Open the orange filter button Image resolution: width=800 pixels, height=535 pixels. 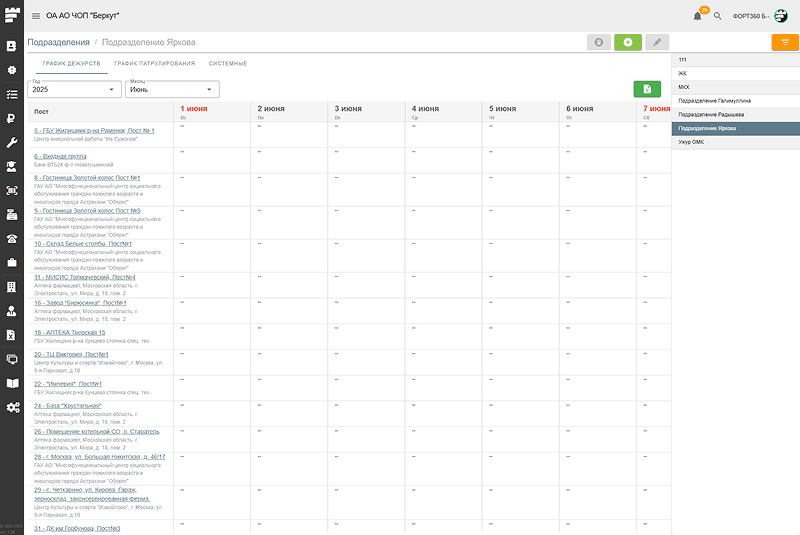785,42
